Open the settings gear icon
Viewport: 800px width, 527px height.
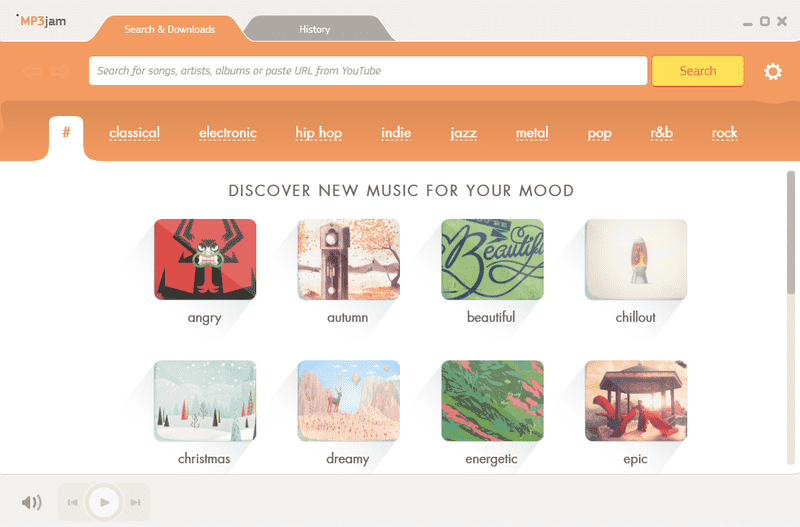(x=772, y=71)
